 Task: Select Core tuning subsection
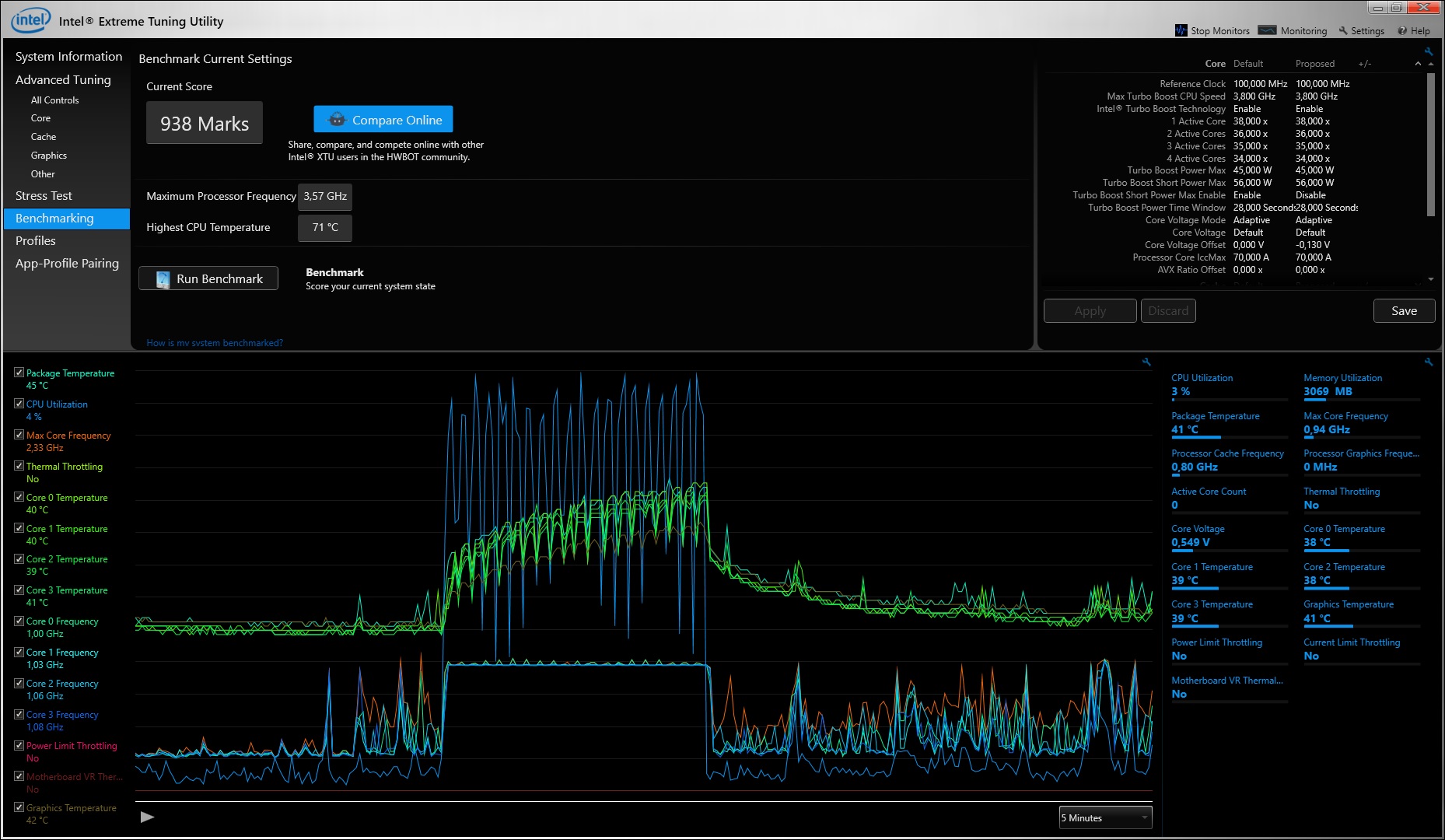(40, 118)
